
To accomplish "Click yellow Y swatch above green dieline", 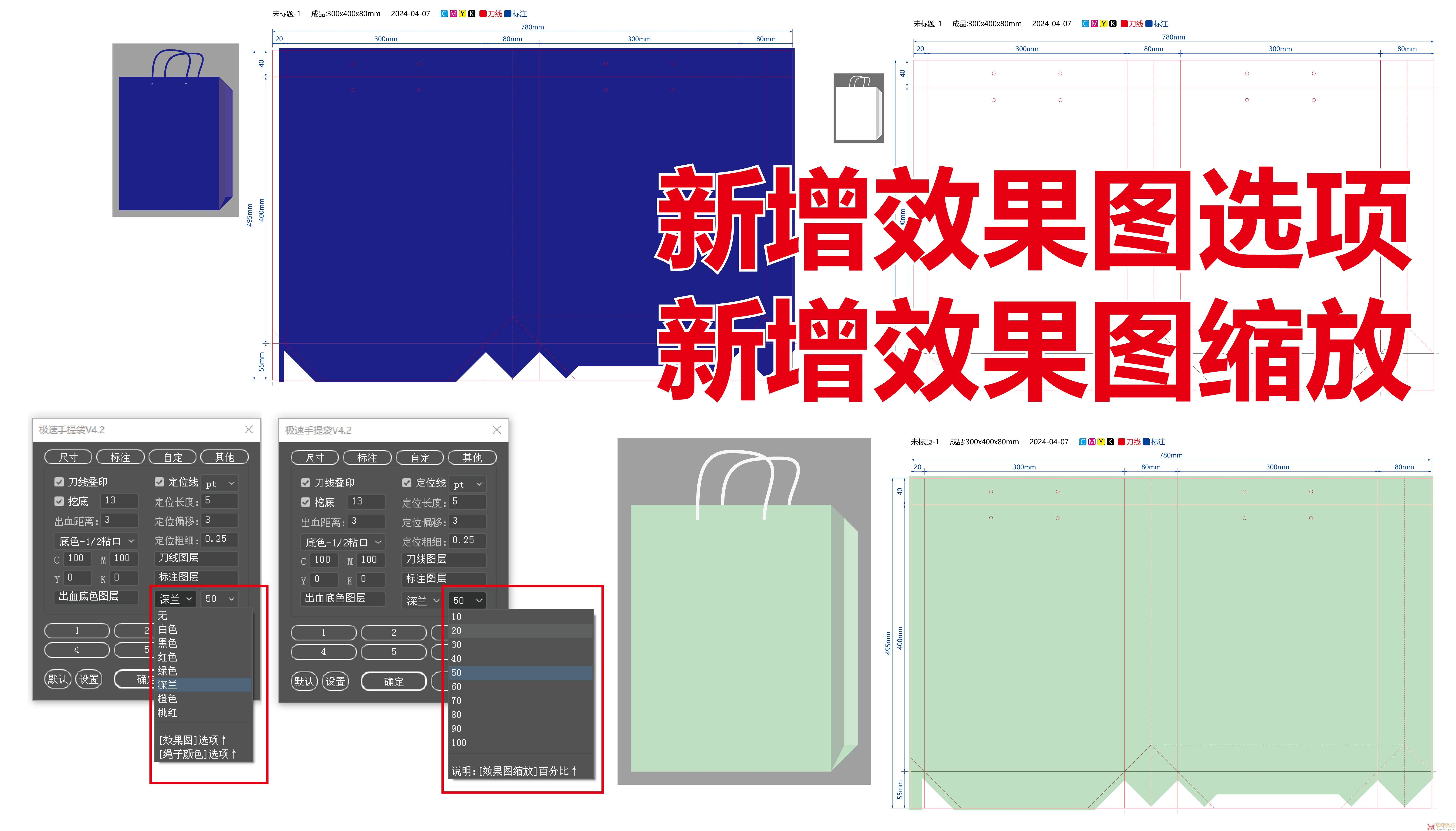I will [x=1101, y=442].
